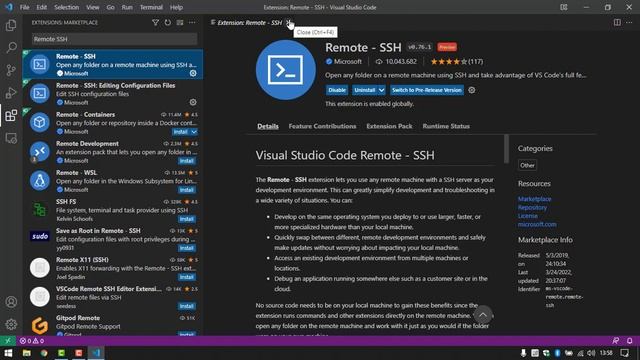
Task: Install the Remote X11 (SSH) extension
Action: point(187,277)
